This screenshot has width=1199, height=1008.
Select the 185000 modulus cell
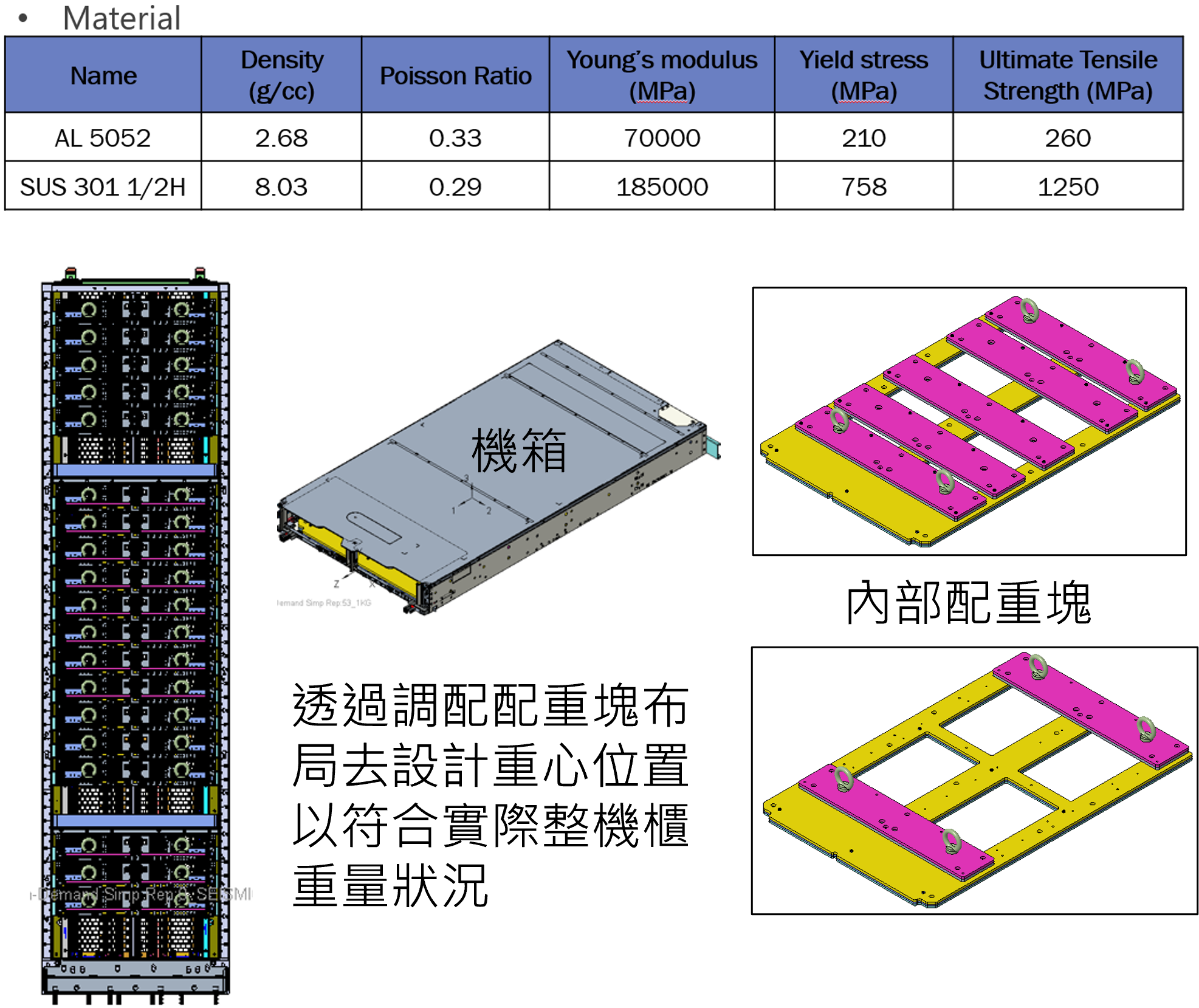click(x=662, y=187)
